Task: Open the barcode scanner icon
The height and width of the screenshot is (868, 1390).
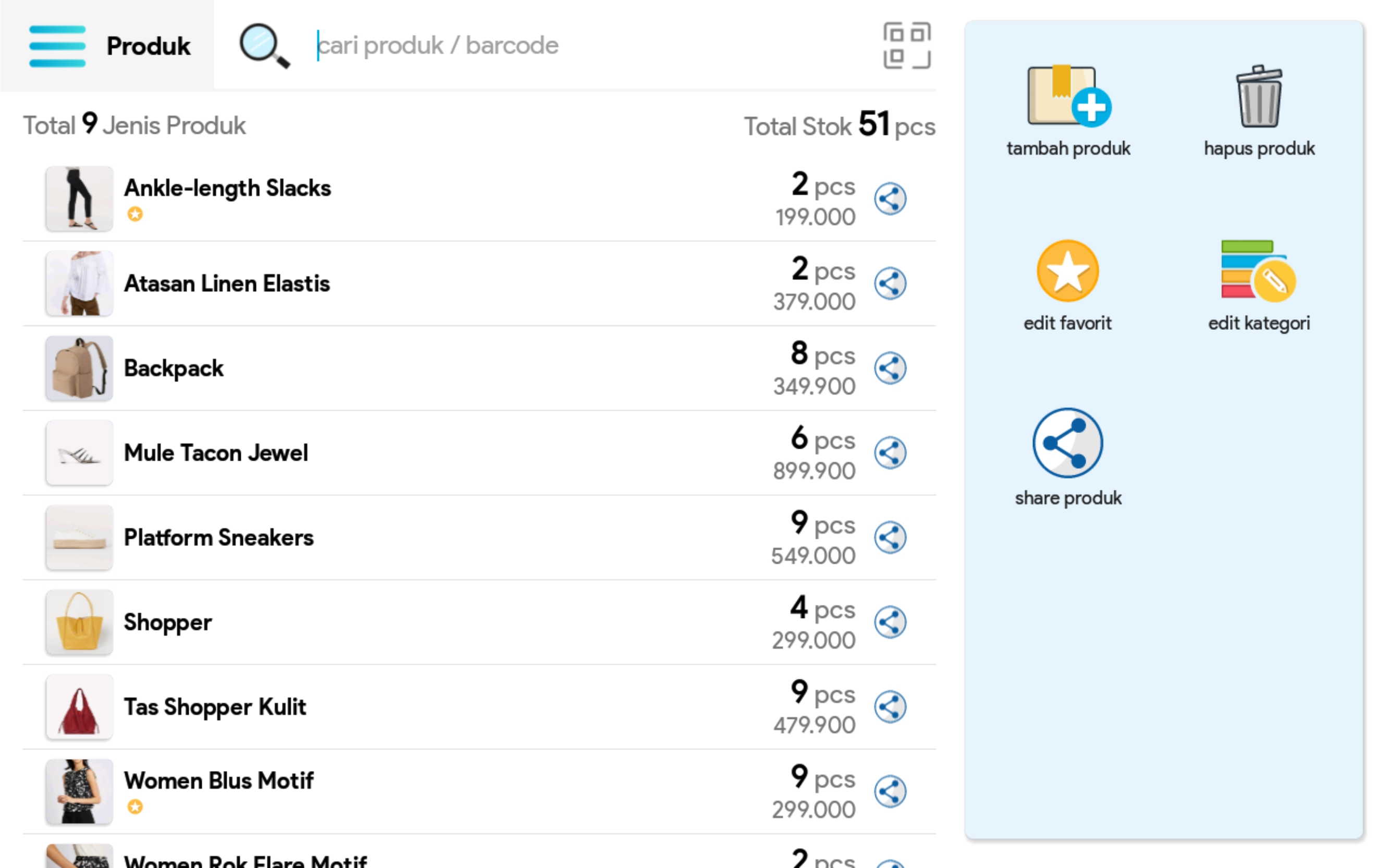Action: click(906, 46)
